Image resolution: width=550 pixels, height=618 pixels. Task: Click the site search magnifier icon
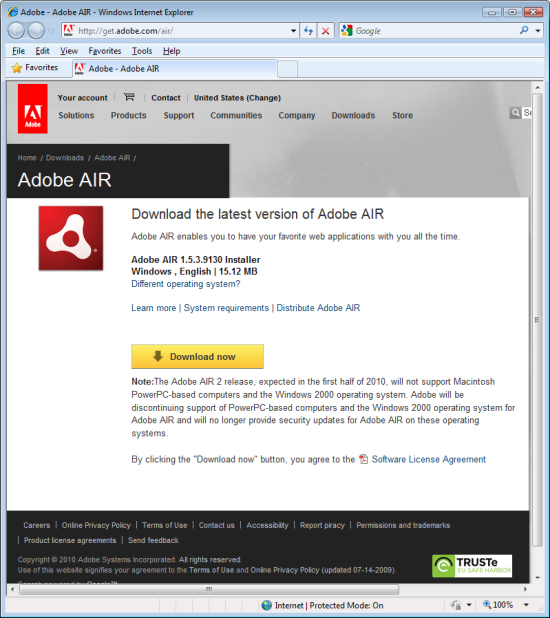coord(515,113)
